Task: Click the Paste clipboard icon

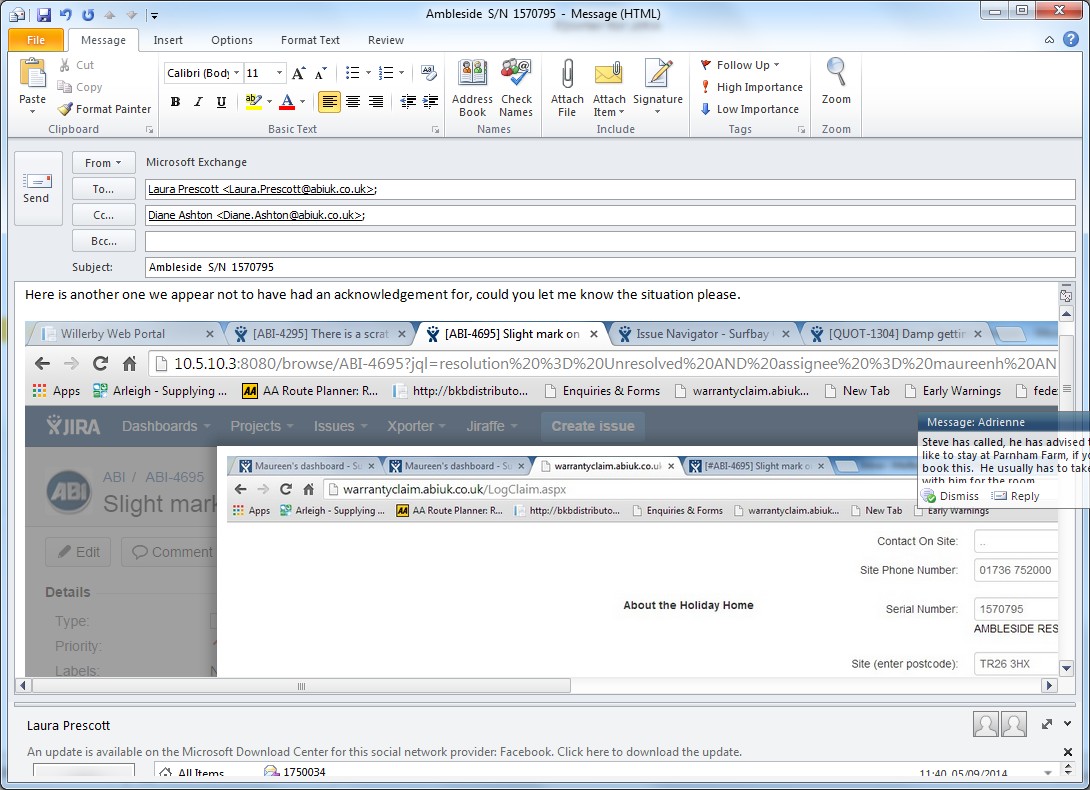Action: pos(33,74)
